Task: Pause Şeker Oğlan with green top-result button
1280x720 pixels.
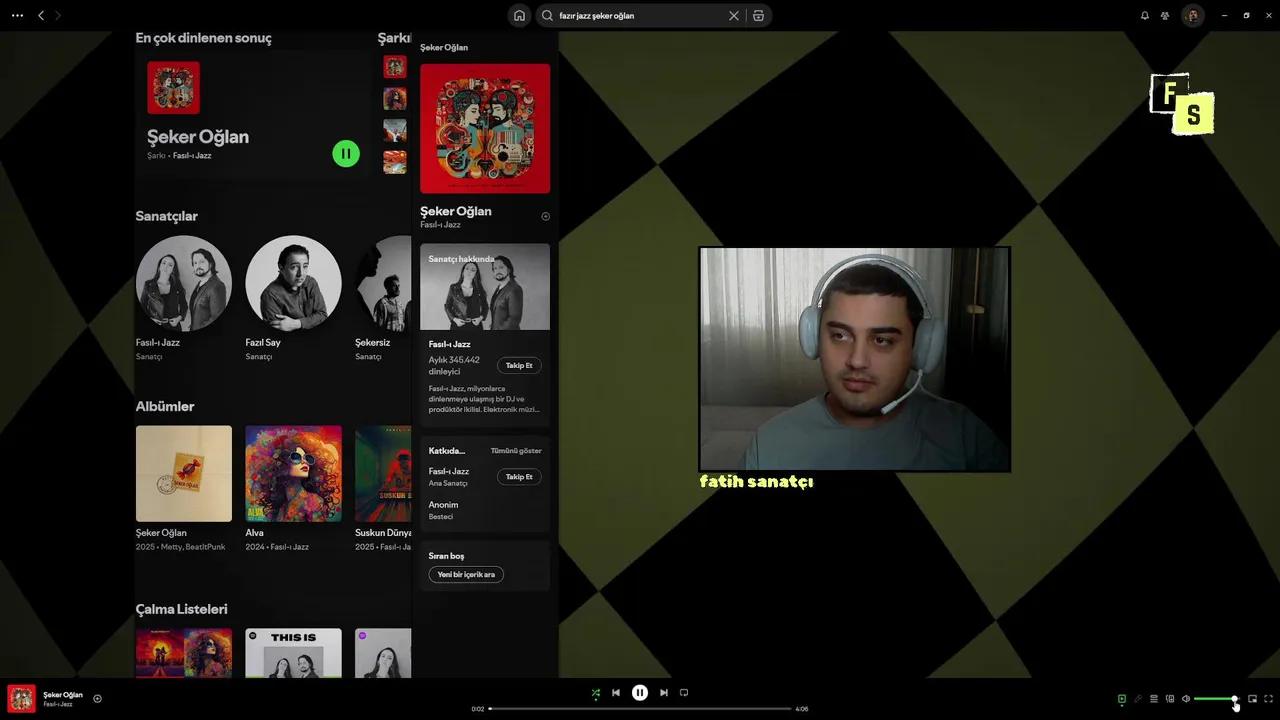Action: pos(346,154)
